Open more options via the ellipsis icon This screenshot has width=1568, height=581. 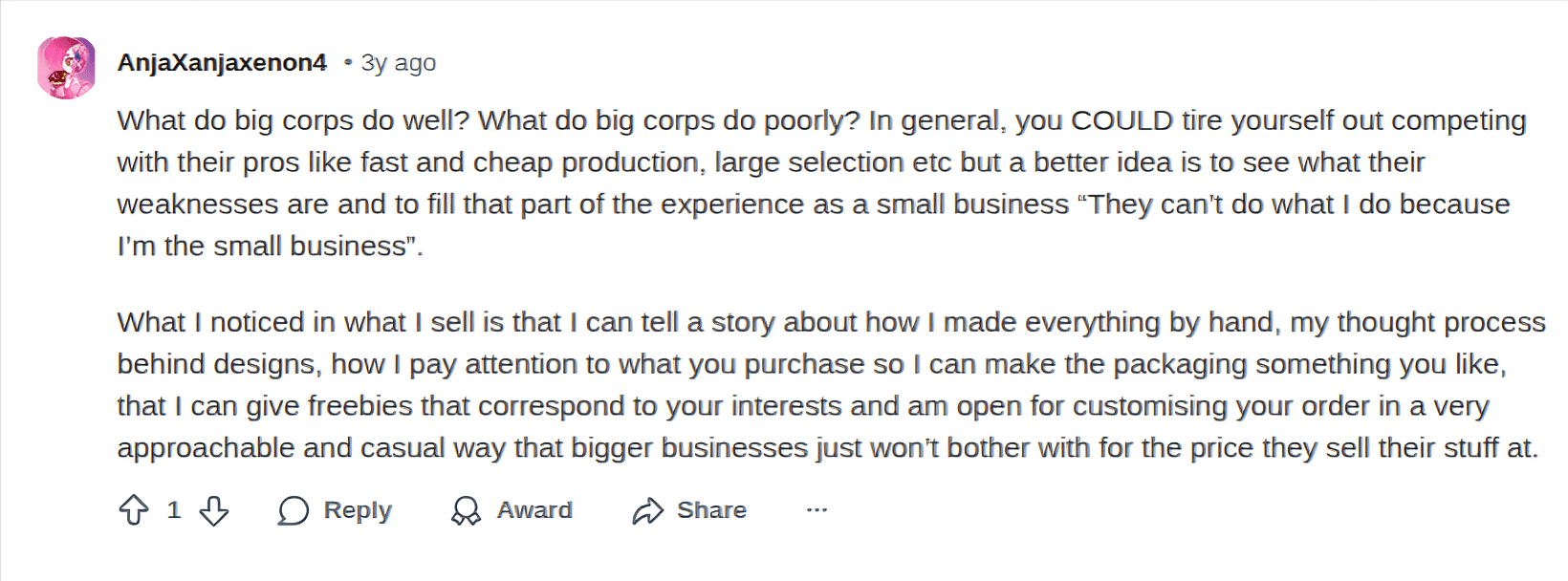(x=817, y=510)
